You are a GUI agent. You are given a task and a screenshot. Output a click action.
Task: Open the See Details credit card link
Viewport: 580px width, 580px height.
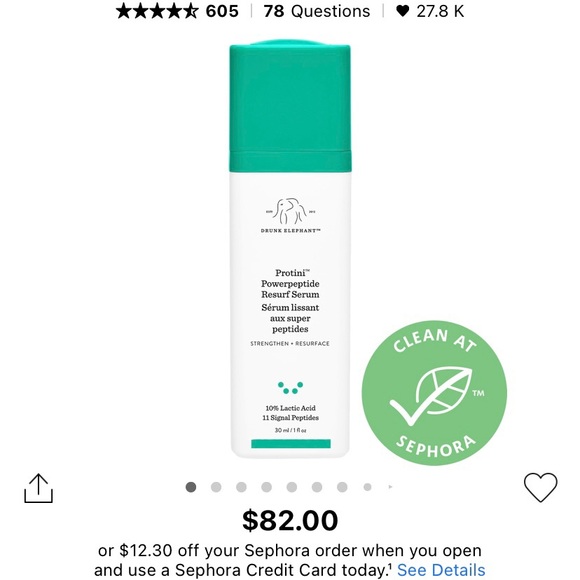pos(441,570)
